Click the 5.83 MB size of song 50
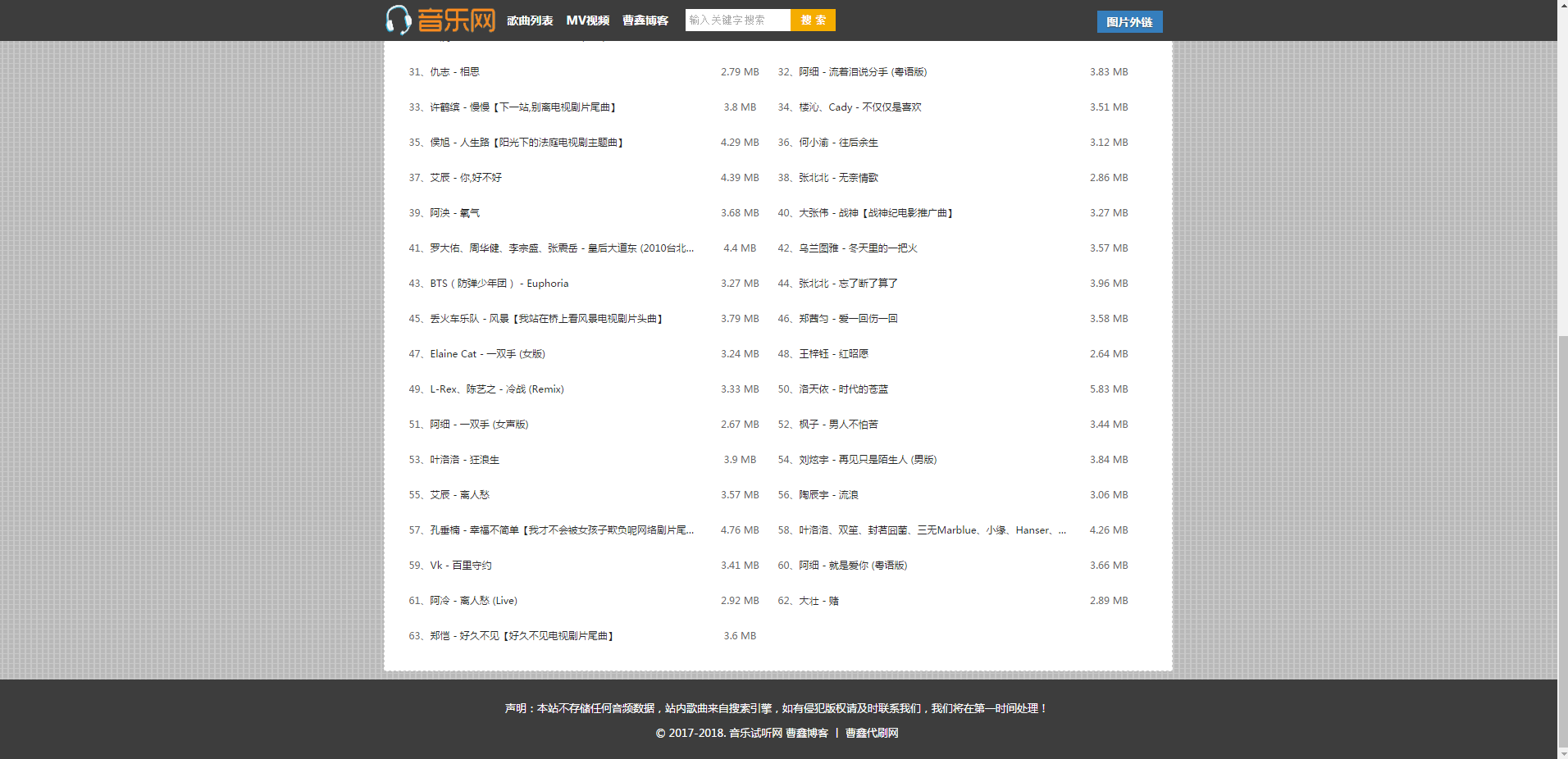This screenshot has height=759, width=1568. [1109, 389]
